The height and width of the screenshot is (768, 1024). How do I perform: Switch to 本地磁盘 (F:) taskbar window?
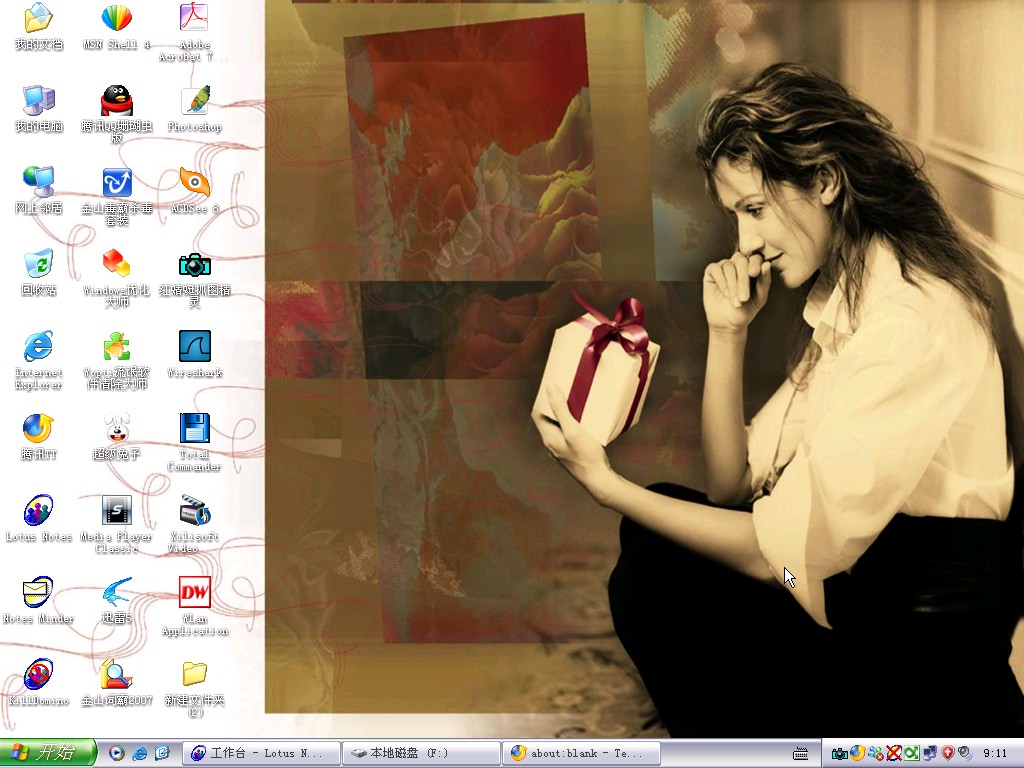point(421,753)
